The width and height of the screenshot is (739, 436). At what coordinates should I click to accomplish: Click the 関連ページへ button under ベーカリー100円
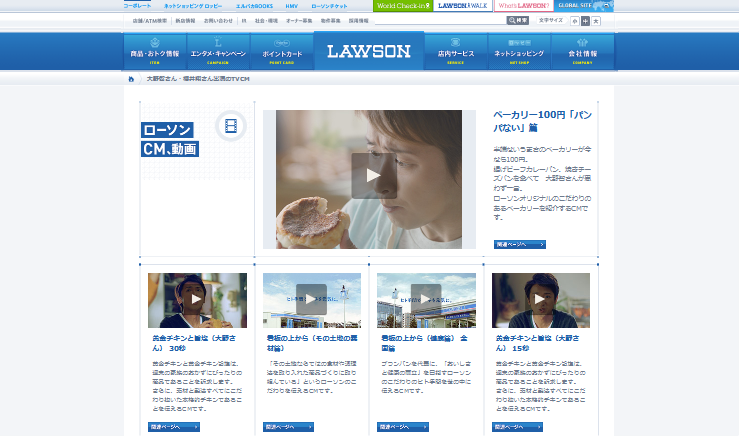tap(520, 244)
